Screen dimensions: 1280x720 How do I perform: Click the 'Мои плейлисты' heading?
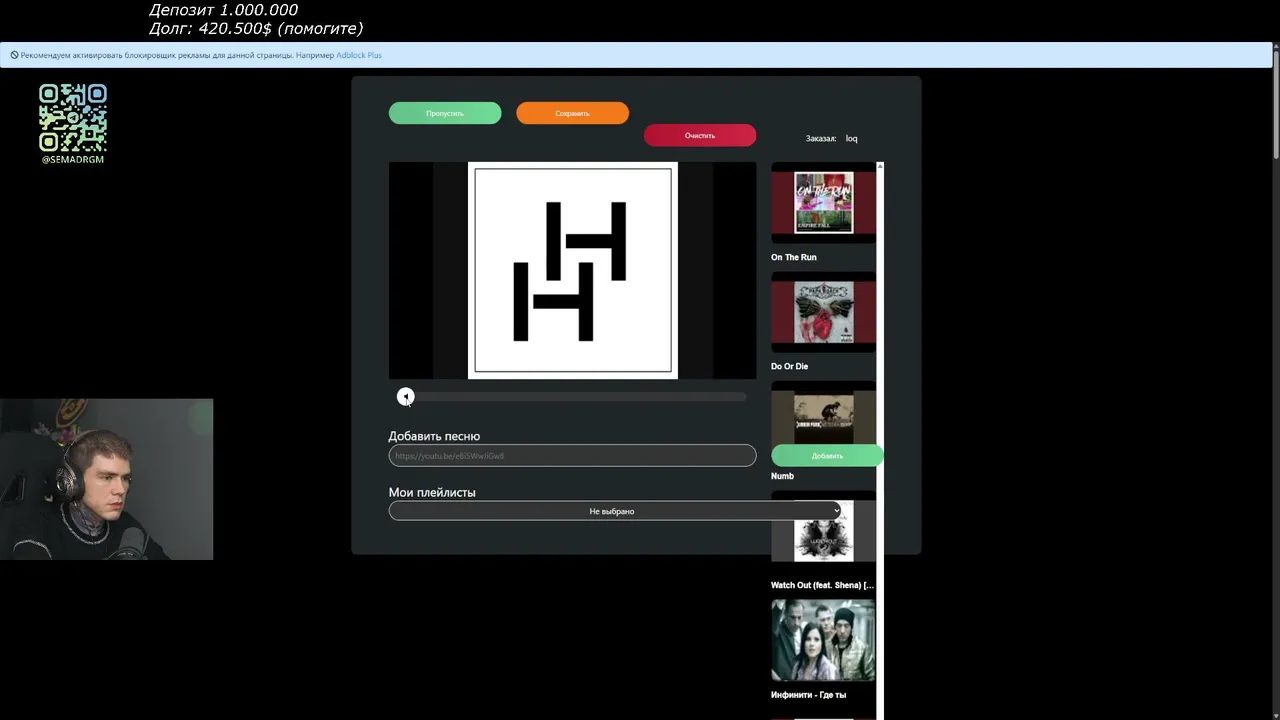(x=432, y=492)
